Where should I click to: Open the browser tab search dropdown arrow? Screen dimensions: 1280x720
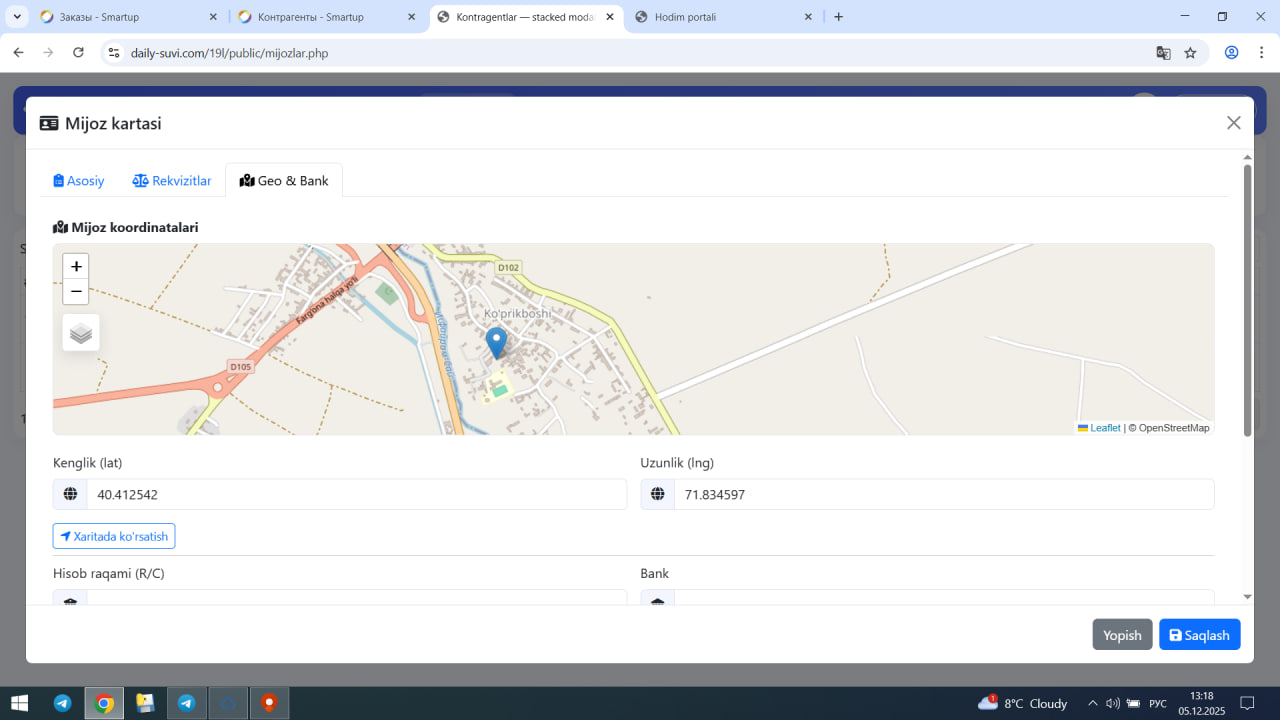tap(18, 17)
